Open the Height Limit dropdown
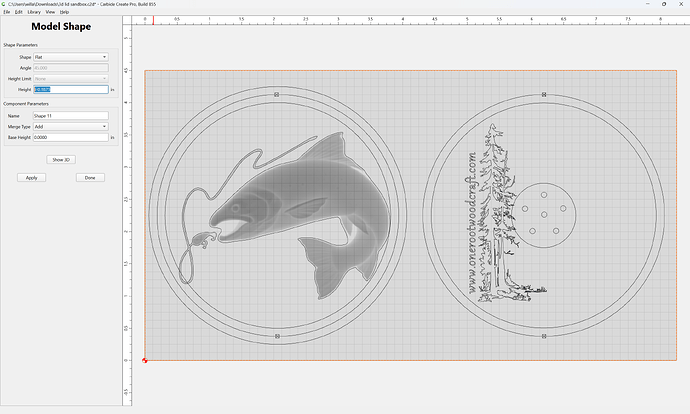This screenshot has height=414, width=690. 71,79
